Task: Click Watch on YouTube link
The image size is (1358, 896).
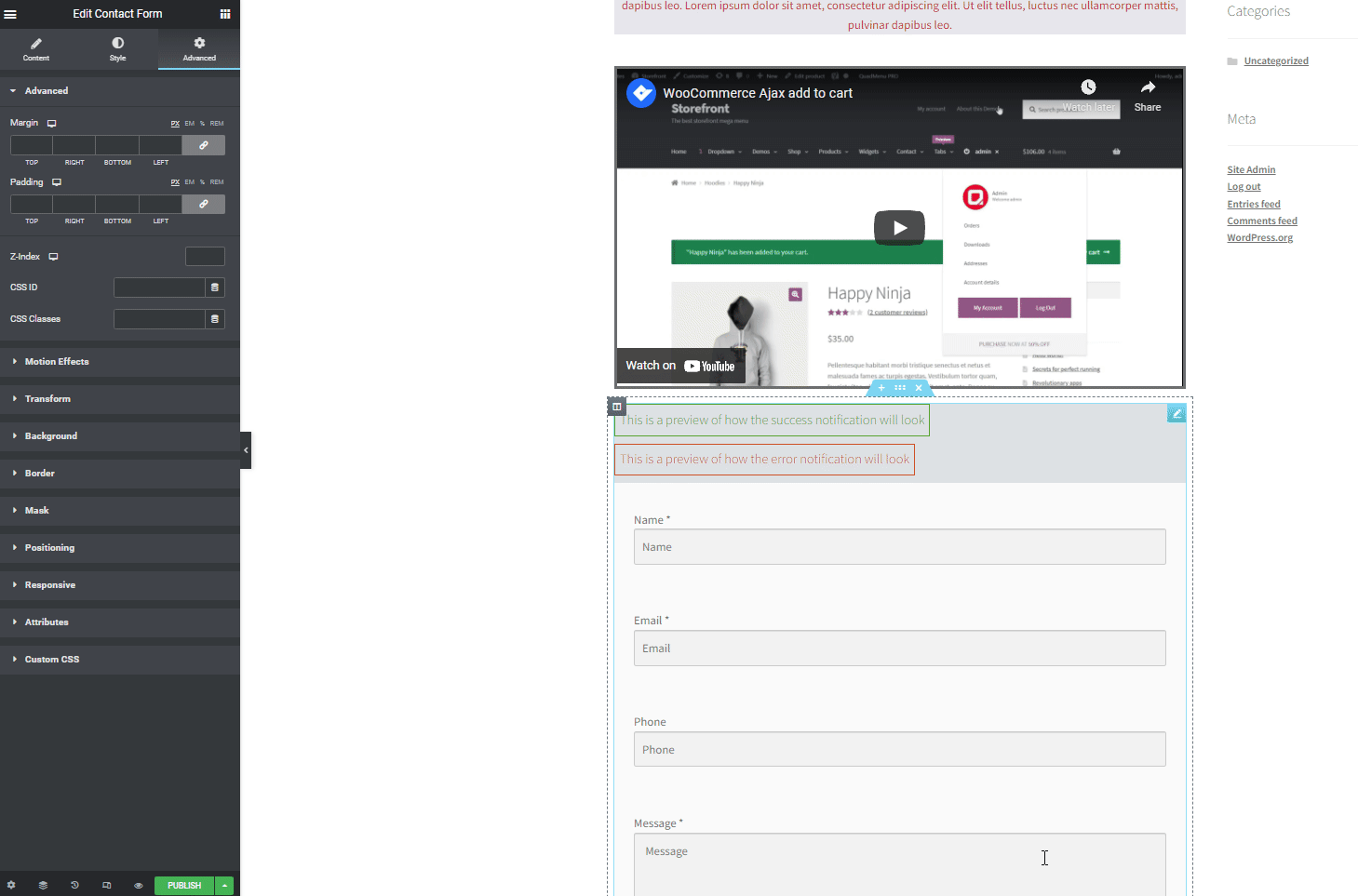Action: (680, 366)
